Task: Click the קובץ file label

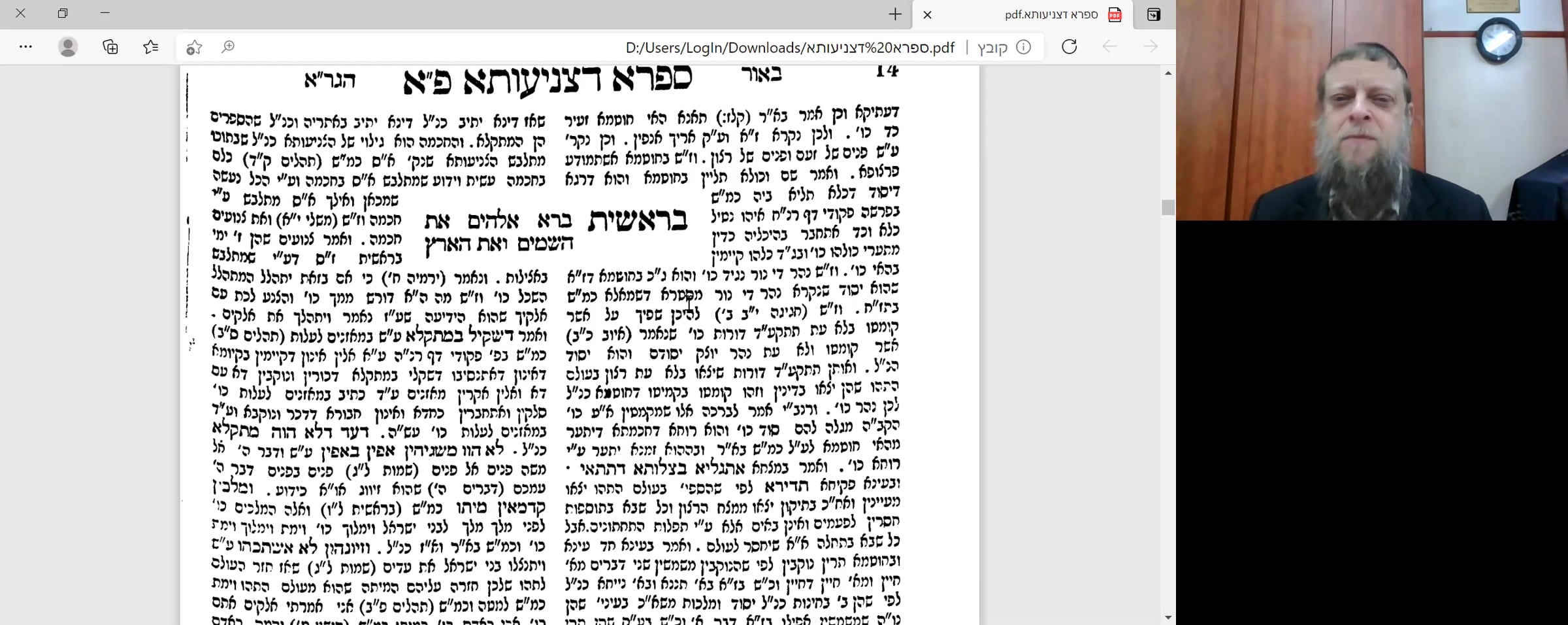Action: pos(992,48)
